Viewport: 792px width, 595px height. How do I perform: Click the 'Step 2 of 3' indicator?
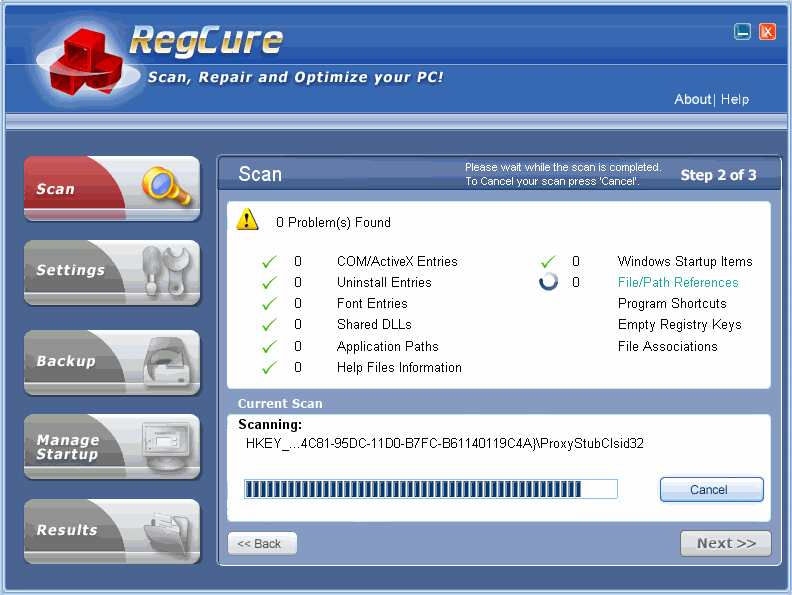[718, 175]
